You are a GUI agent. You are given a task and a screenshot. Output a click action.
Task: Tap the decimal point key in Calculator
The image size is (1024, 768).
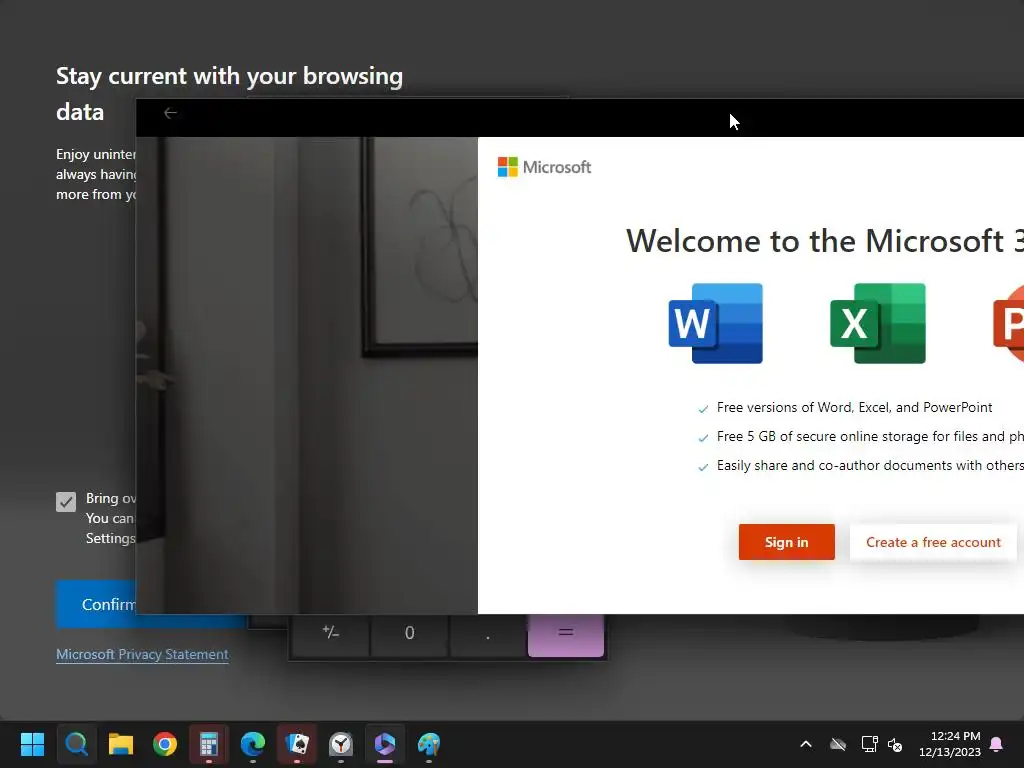pyautogui.click(x=488, y=632)
